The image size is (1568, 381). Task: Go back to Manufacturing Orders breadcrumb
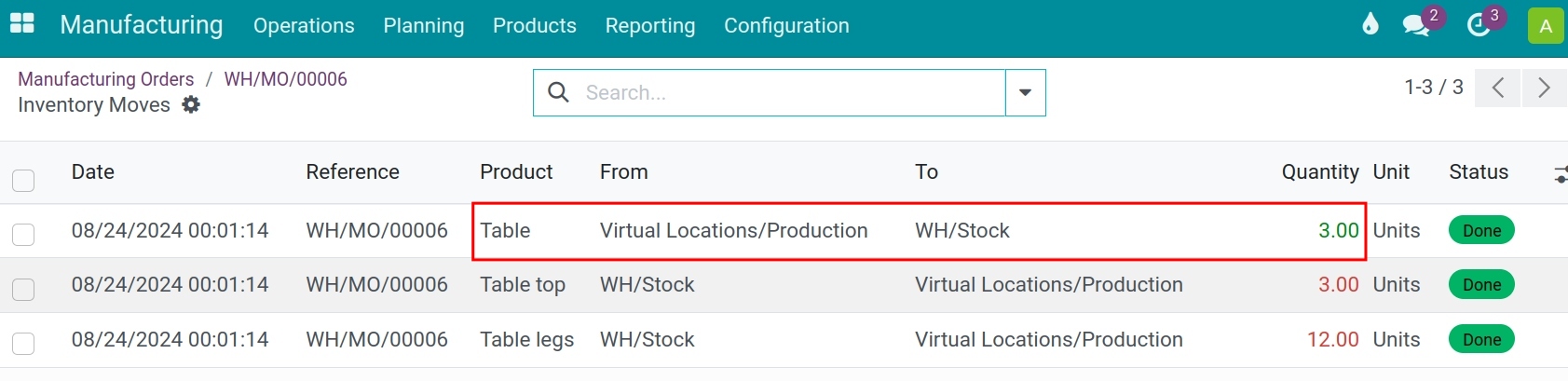pos(106,79)
